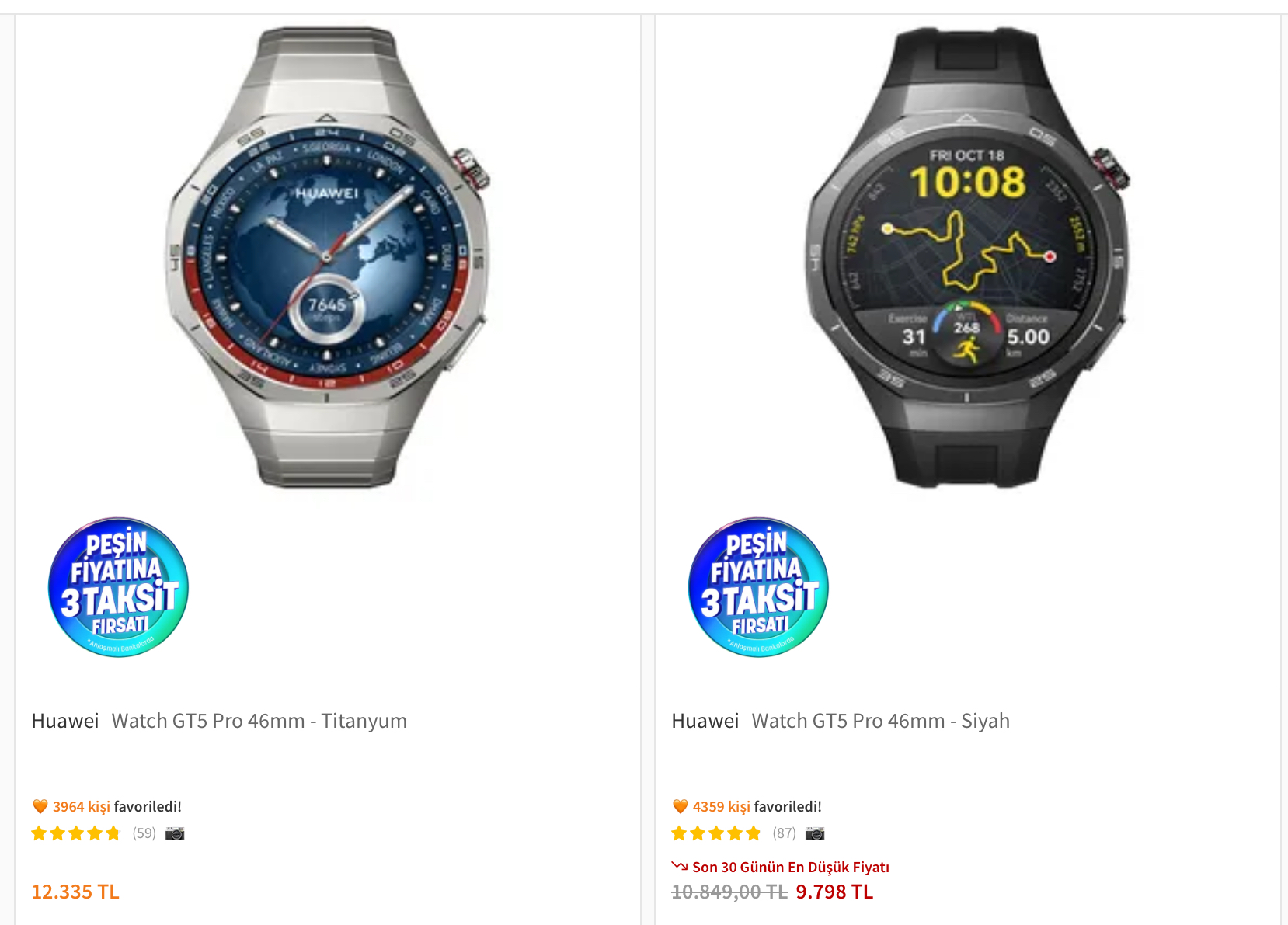Click the red downward trend arrow icon
1288x925 pixels.
(680, 865)
